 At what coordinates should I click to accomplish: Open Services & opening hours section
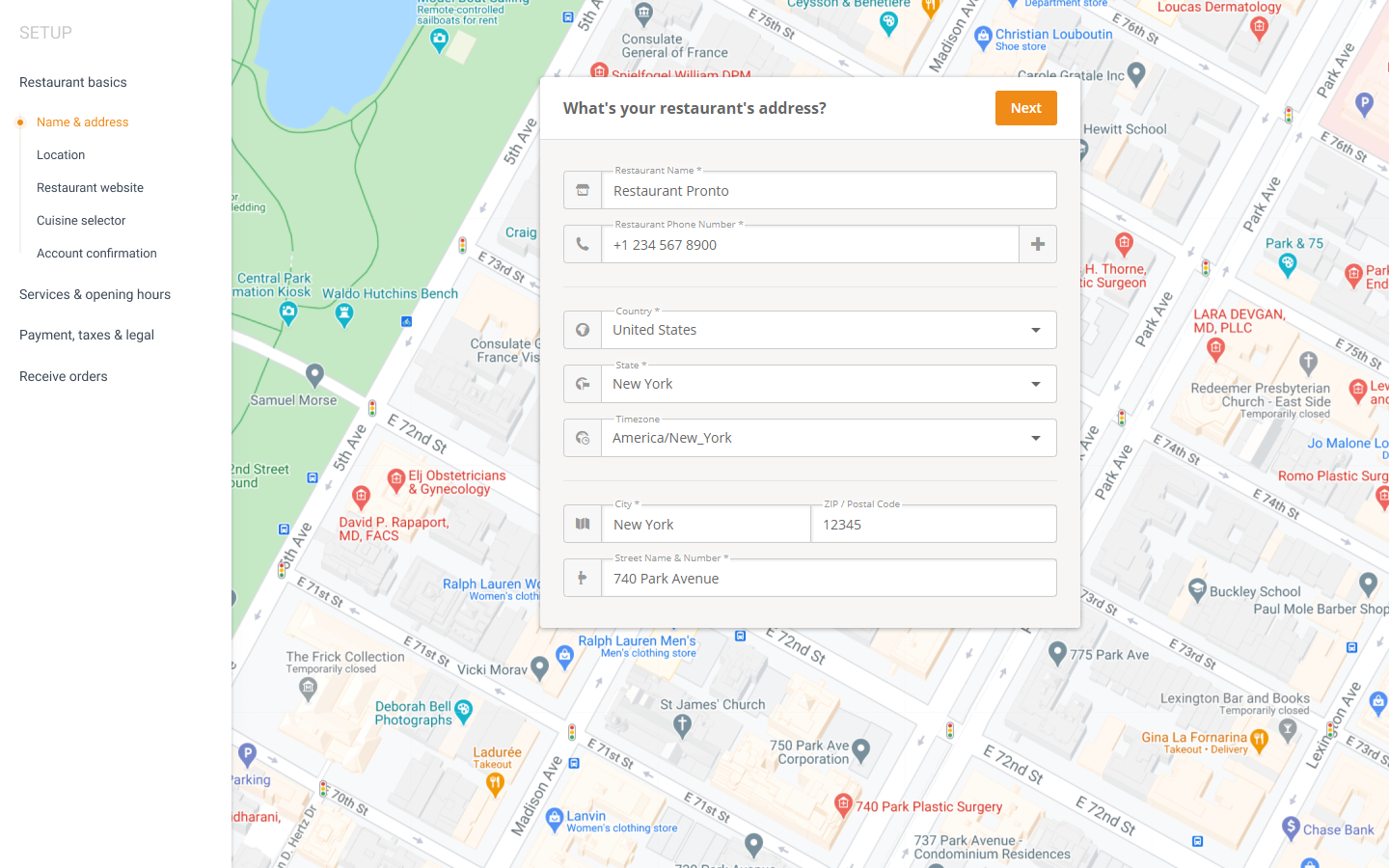[95, 294]
